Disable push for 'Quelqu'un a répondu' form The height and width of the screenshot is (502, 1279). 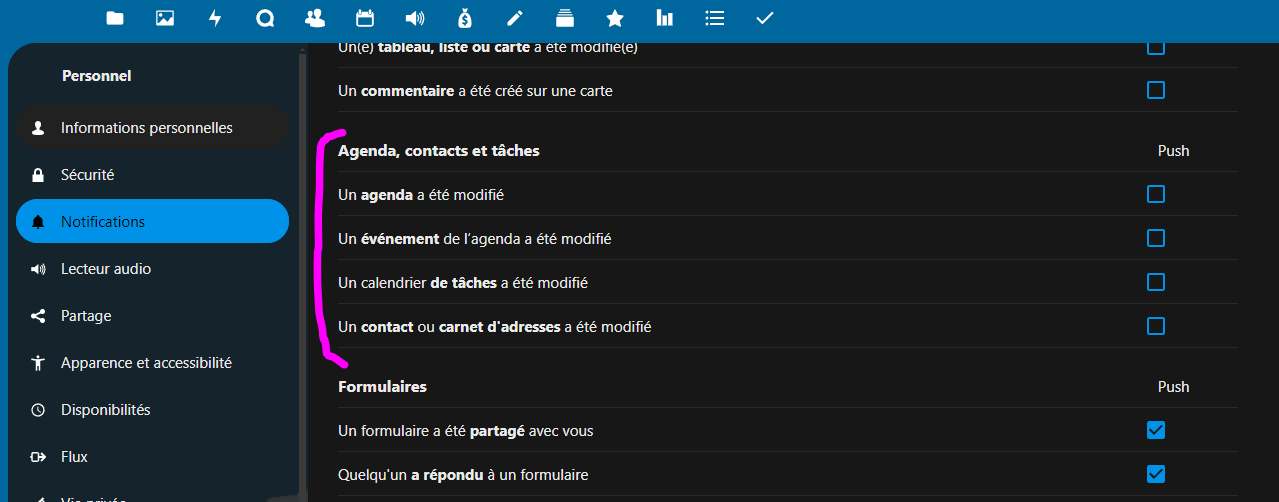pyautogui.click(x=1156, y=474)
